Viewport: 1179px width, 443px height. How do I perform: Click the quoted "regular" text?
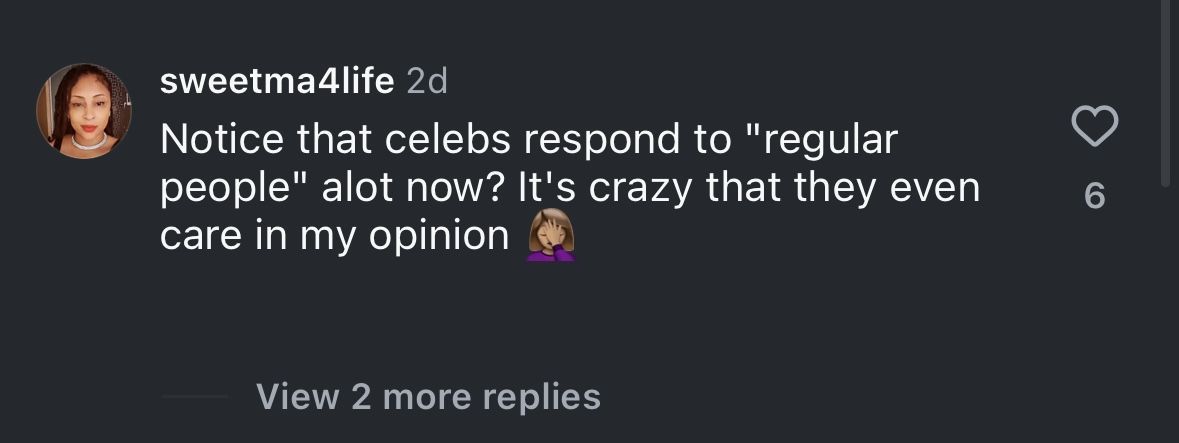(x=821, y=141)
